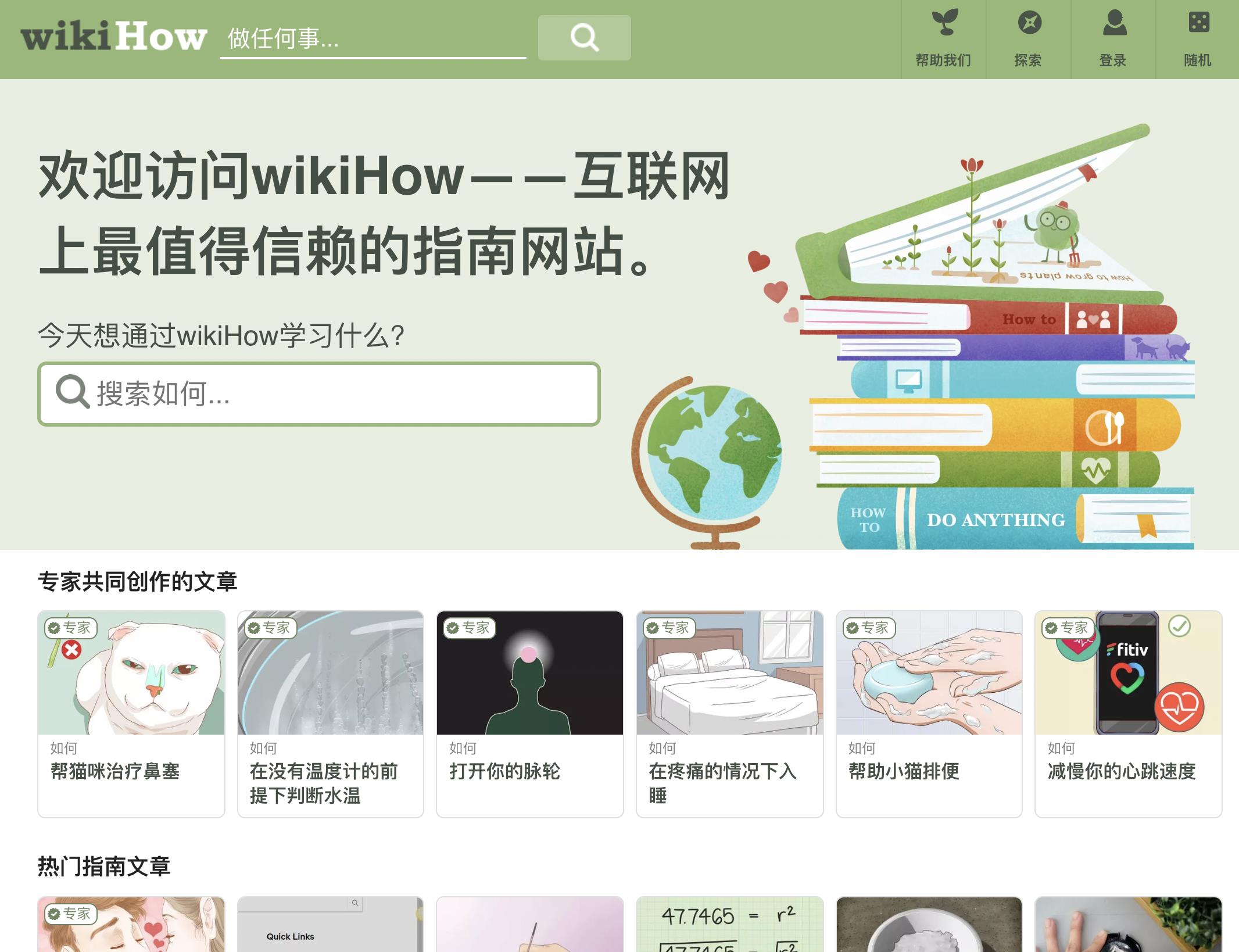Click the 随机 label in header
This screenshot has height=952, width=1239.
(1198, 60)
